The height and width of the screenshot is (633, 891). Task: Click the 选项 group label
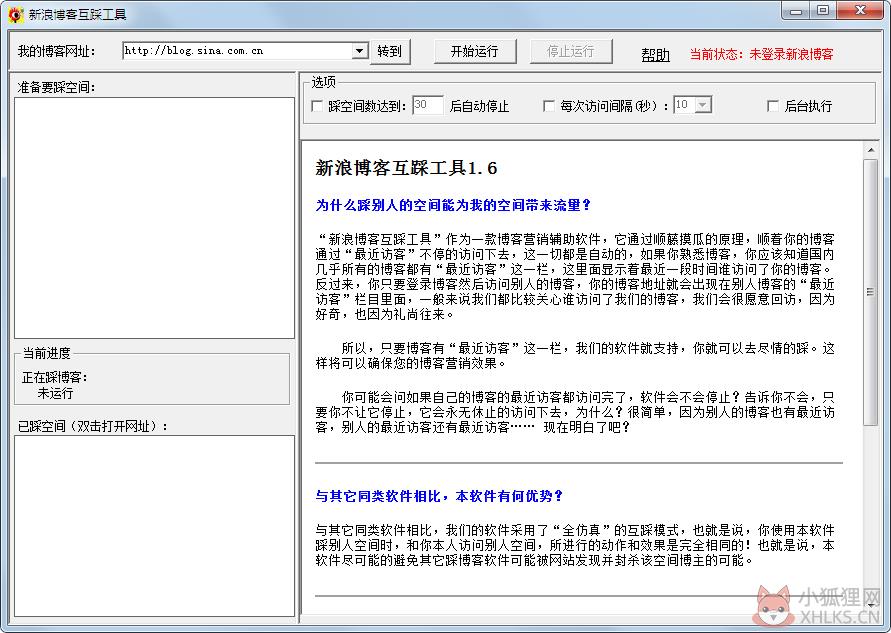pos(323,82)
